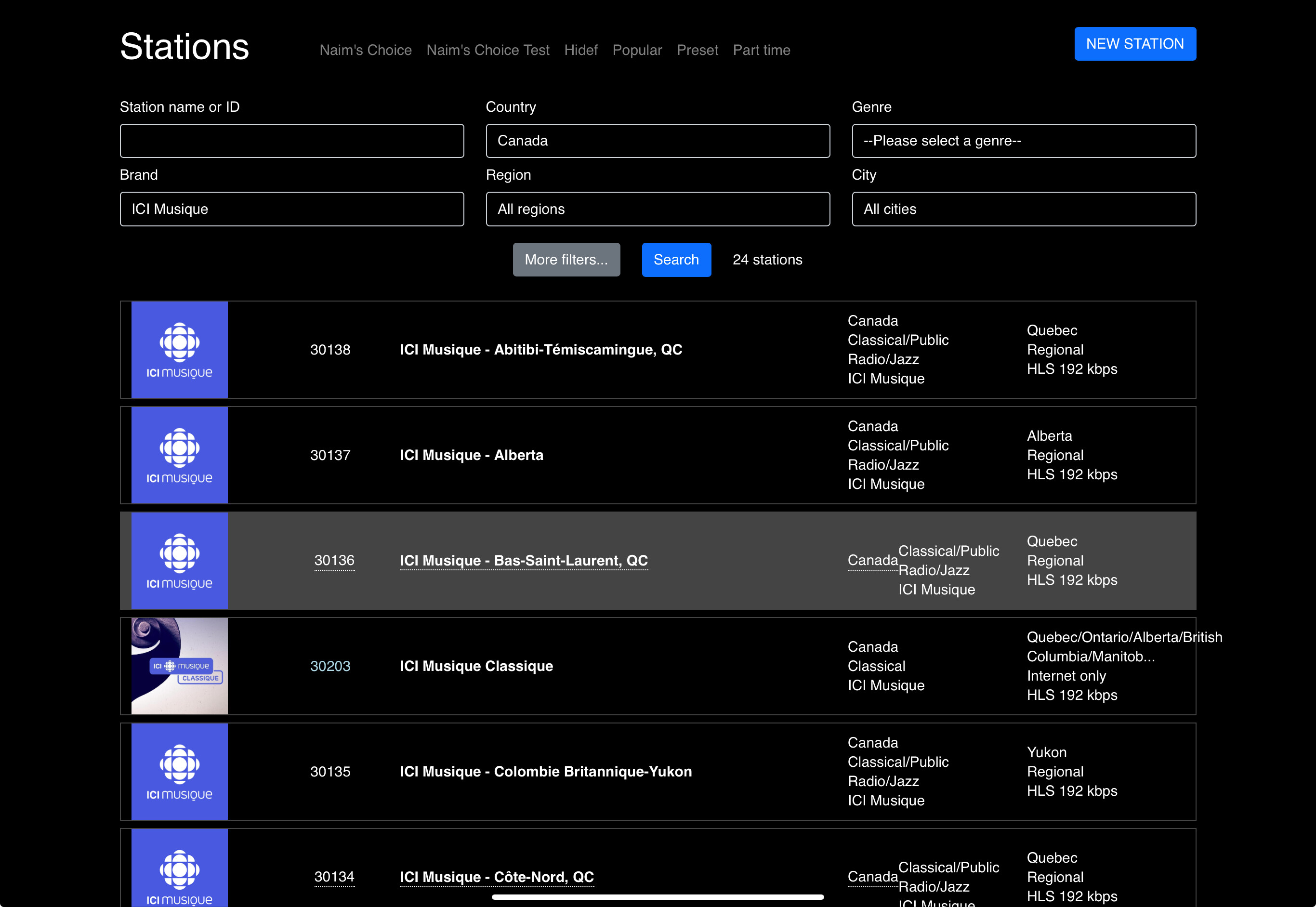The width and height of the screenshot is (1316, 907).
Task: Click Yukon region text
Action: (1046, 752)
